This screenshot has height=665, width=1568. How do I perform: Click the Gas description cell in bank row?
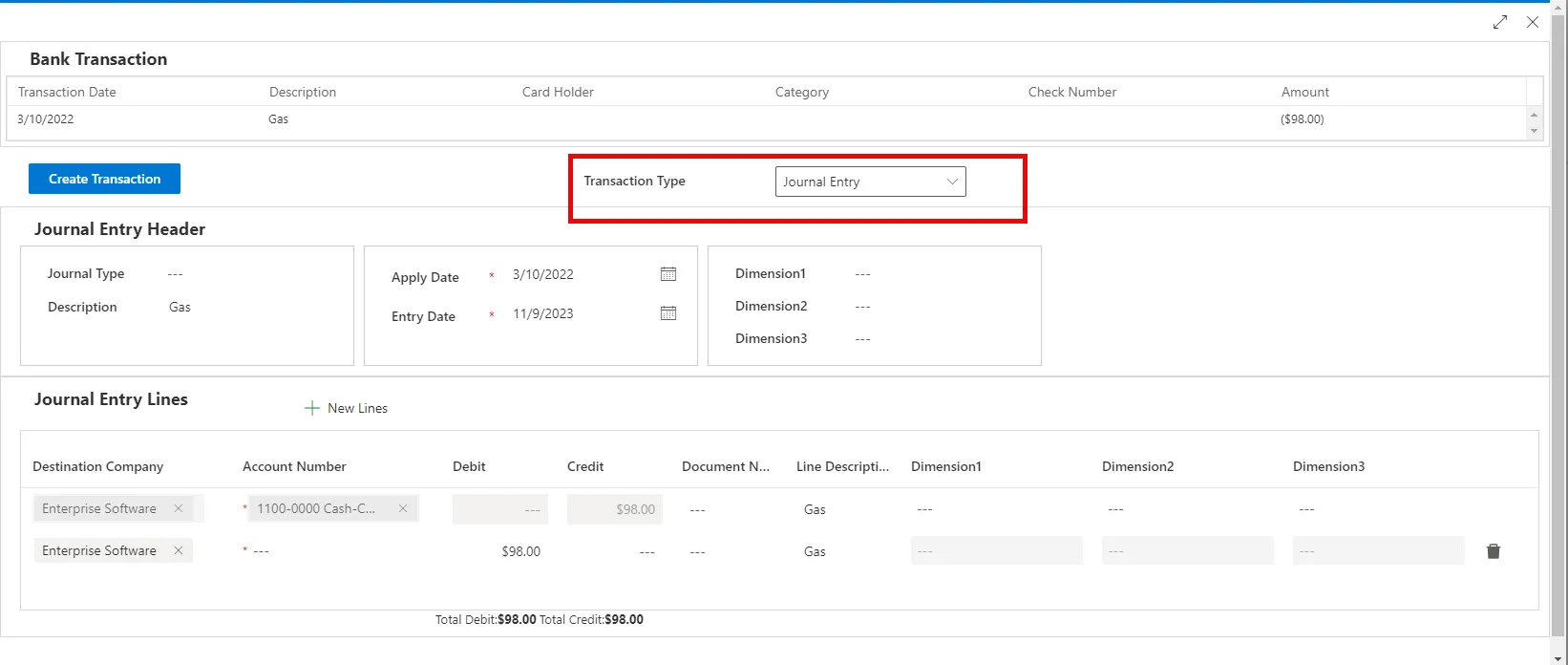pos(279,119)
